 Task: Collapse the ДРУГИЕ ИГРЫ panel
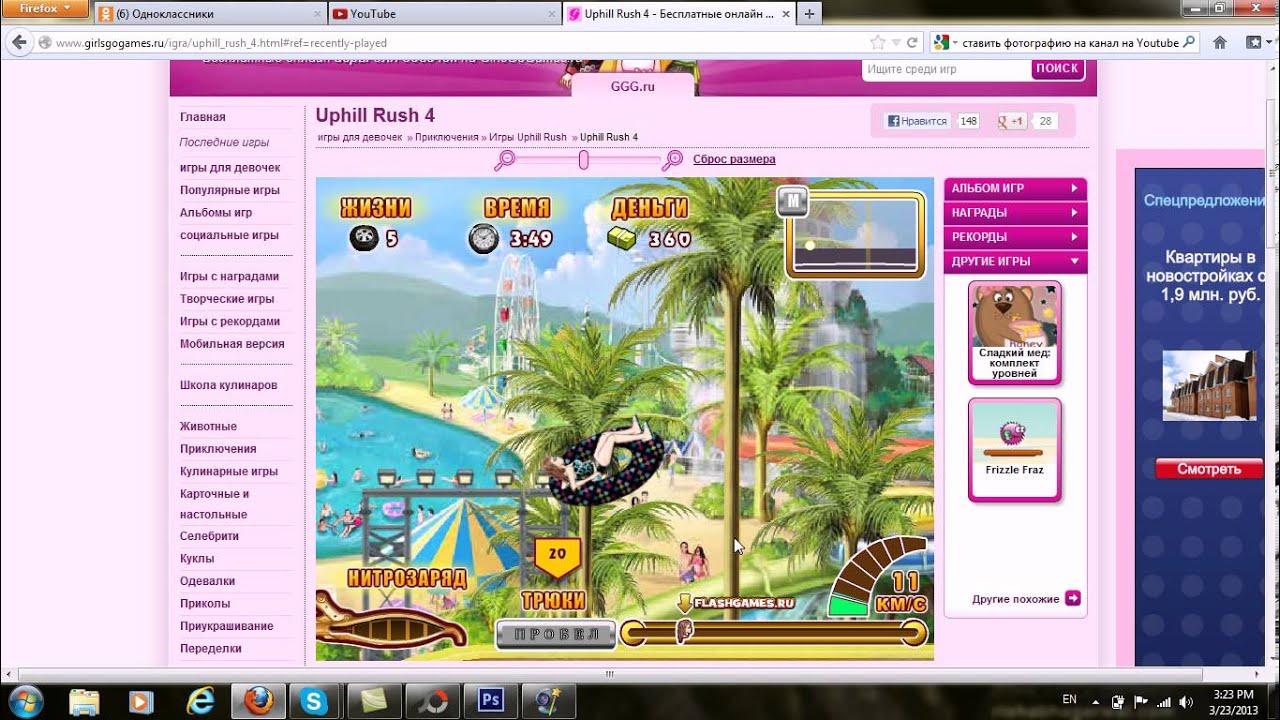click(1015, 261)
